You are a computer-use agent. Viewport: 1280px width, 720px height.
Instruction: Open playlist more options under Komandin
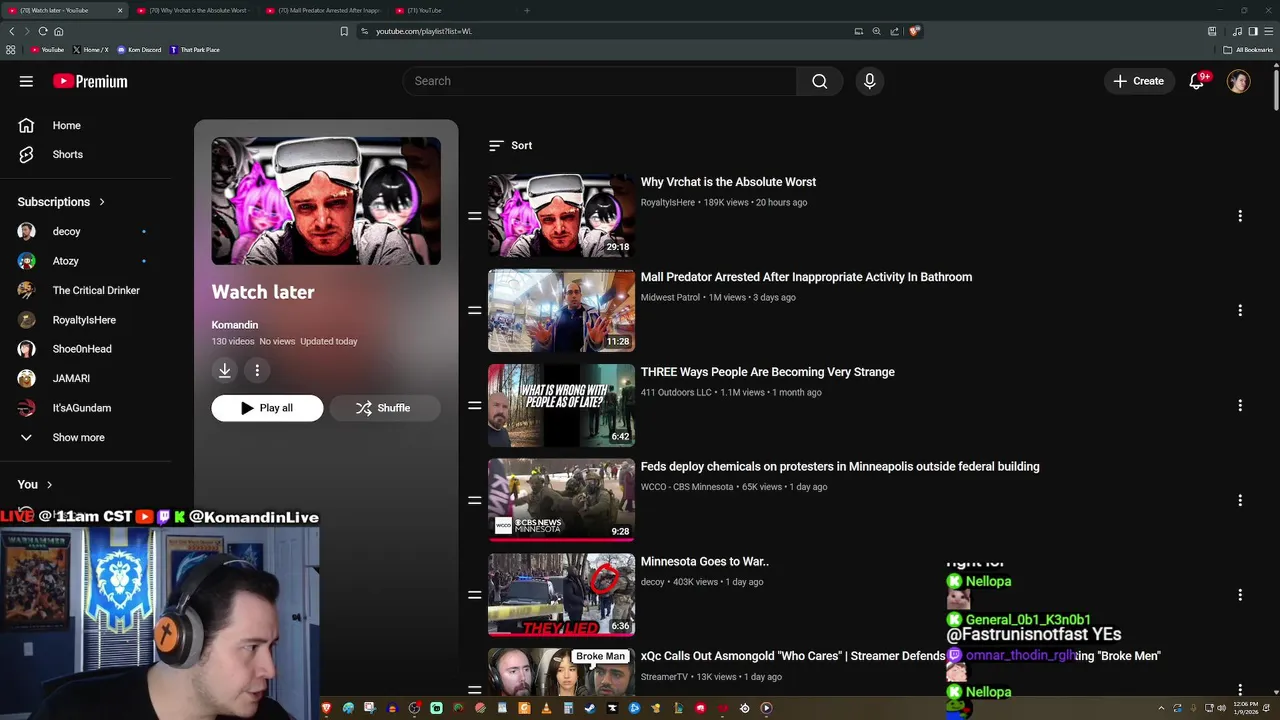pos(257,370)
